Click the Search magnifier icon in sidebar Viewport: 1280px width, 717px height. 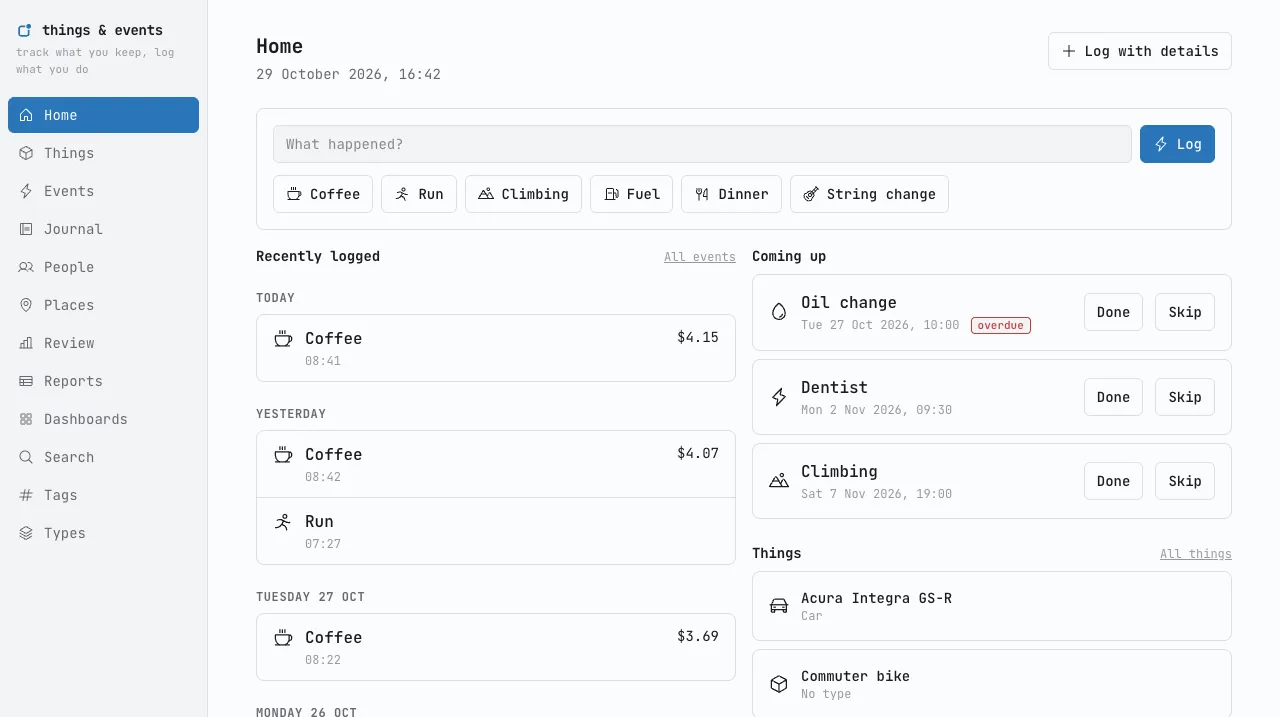point(26,457)
